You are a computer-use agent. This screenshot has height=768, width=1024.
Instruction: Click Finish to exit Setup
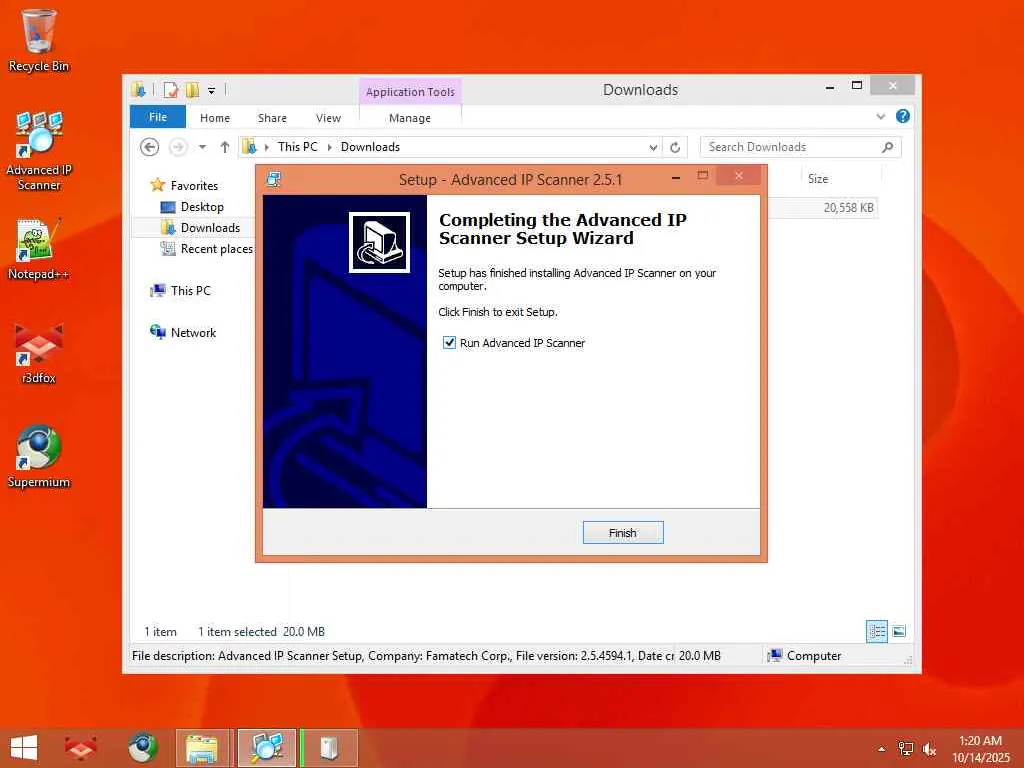[623, 533]
